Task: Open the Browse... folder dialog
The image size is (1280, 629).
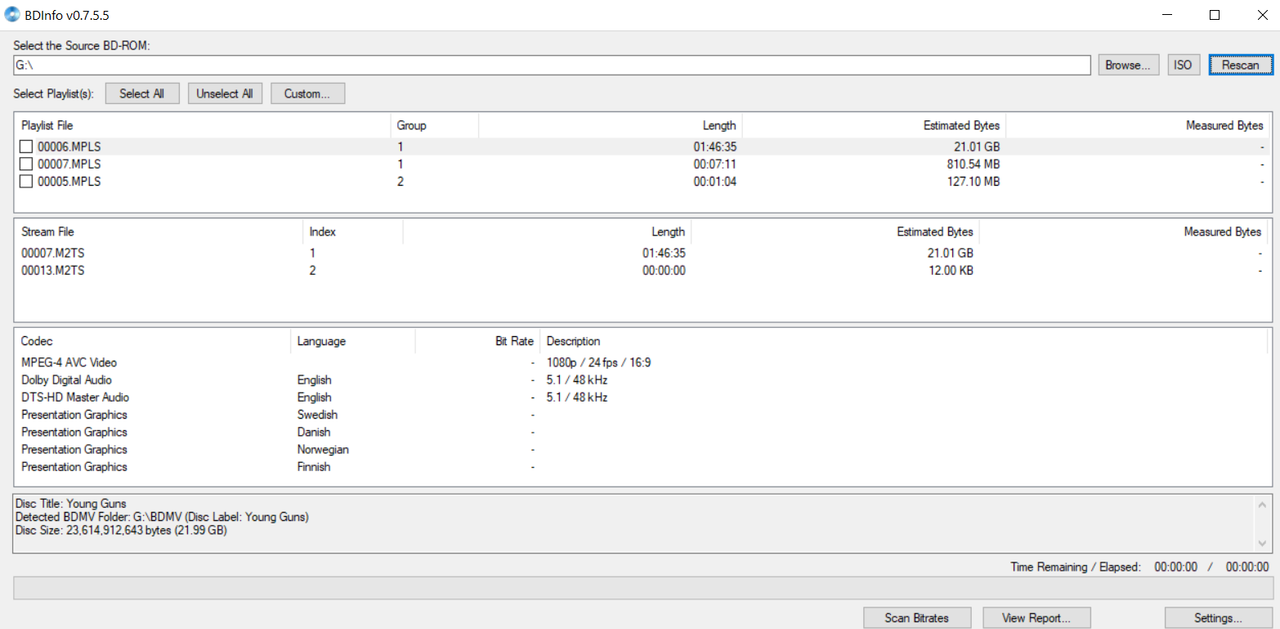Action: 1128,65
